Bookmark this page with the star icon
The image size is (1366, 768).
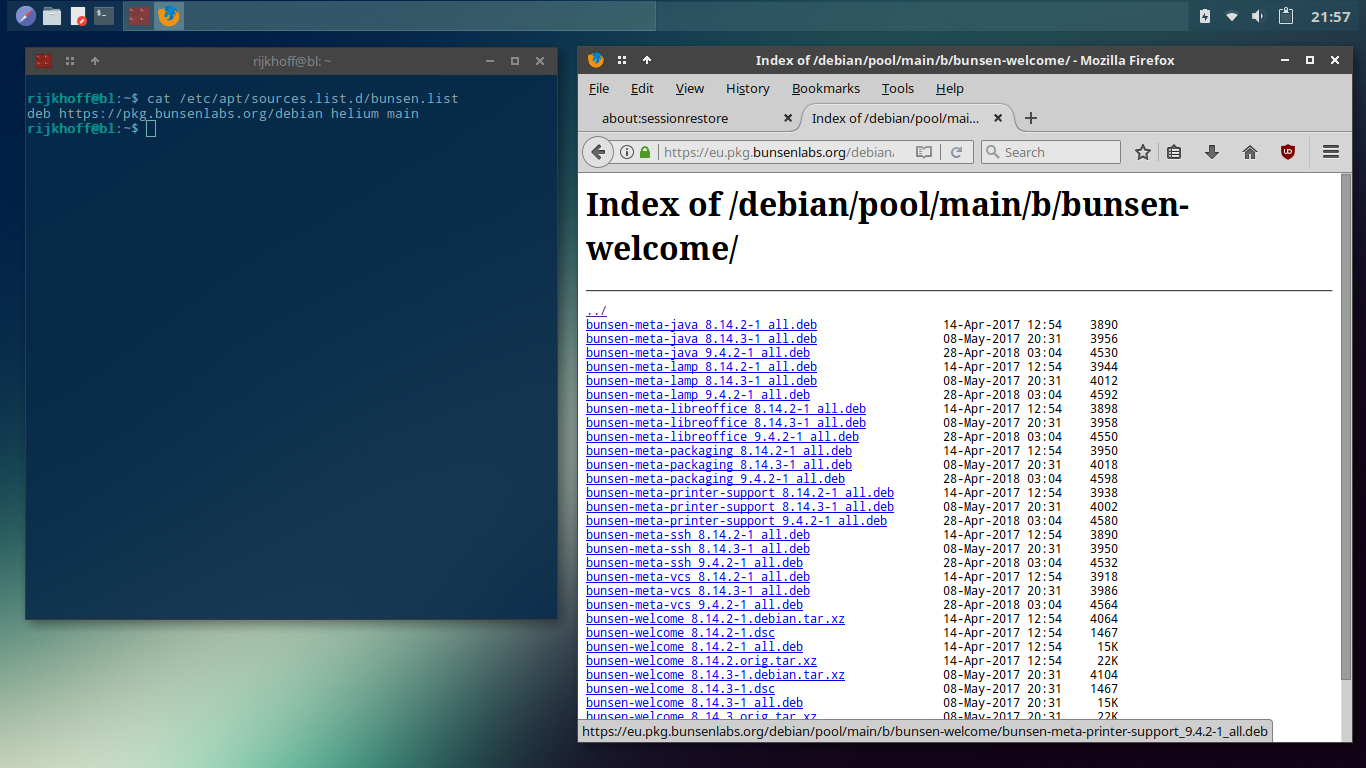click(x=1143, y=152)
